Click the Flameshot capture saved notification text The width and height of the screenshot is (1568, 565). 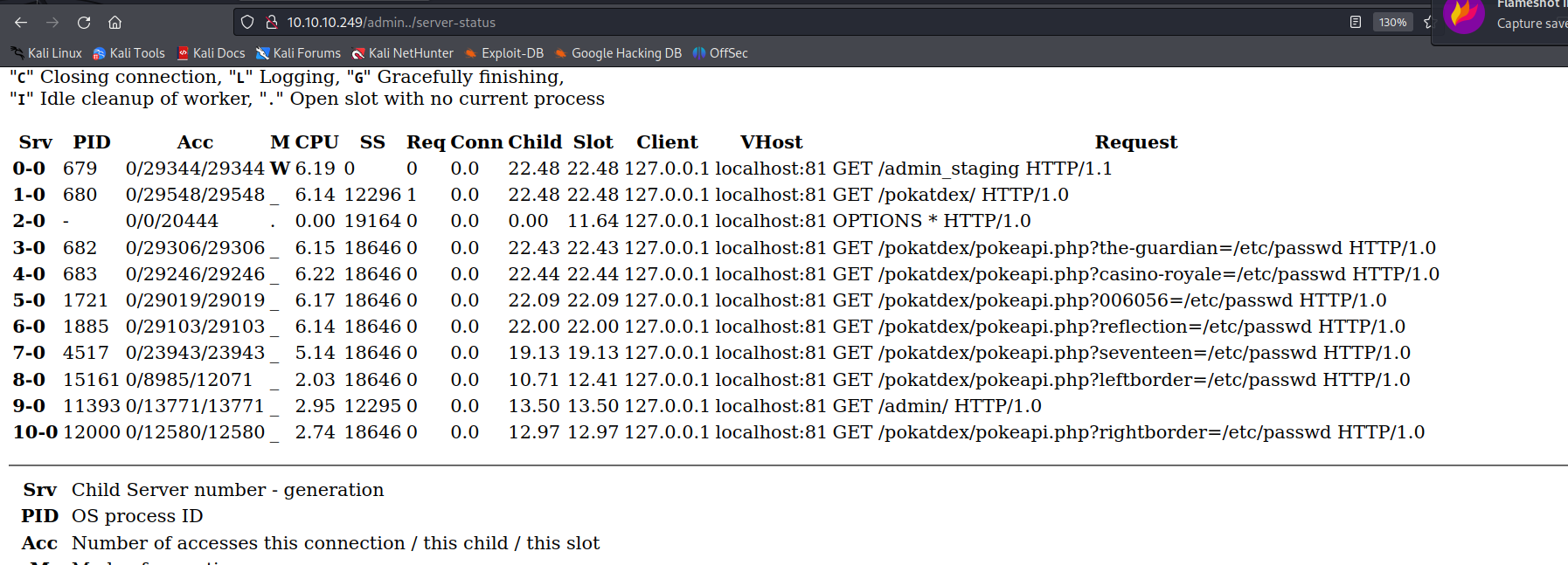coord(1531,24)
